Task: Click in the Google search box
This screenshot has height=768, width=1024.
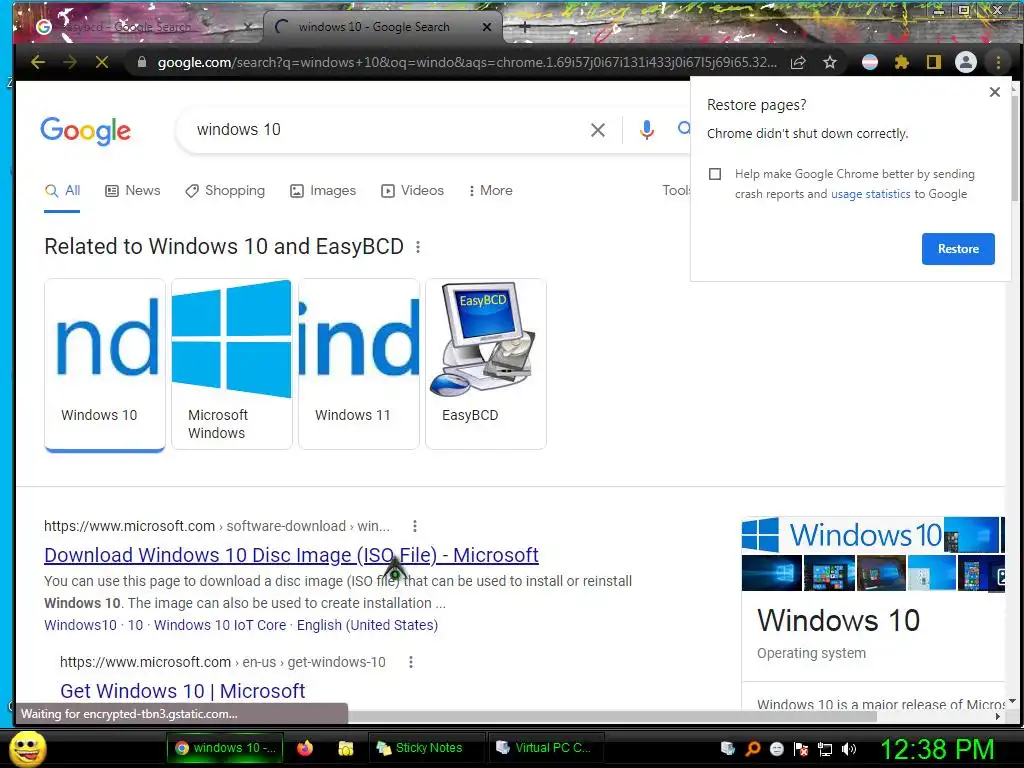Action: 385,129
